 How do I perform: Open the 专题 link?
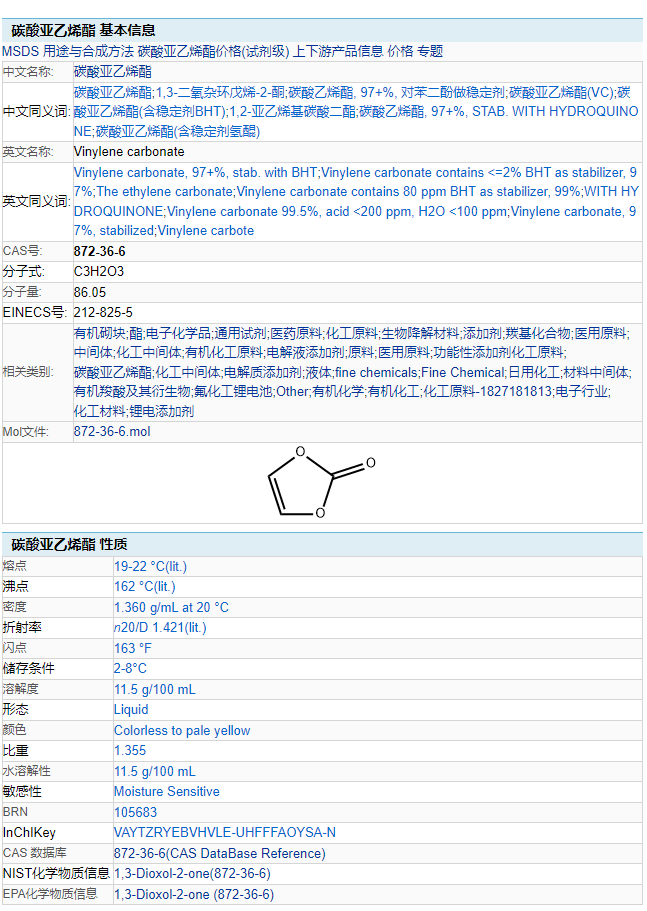[430, 51]
